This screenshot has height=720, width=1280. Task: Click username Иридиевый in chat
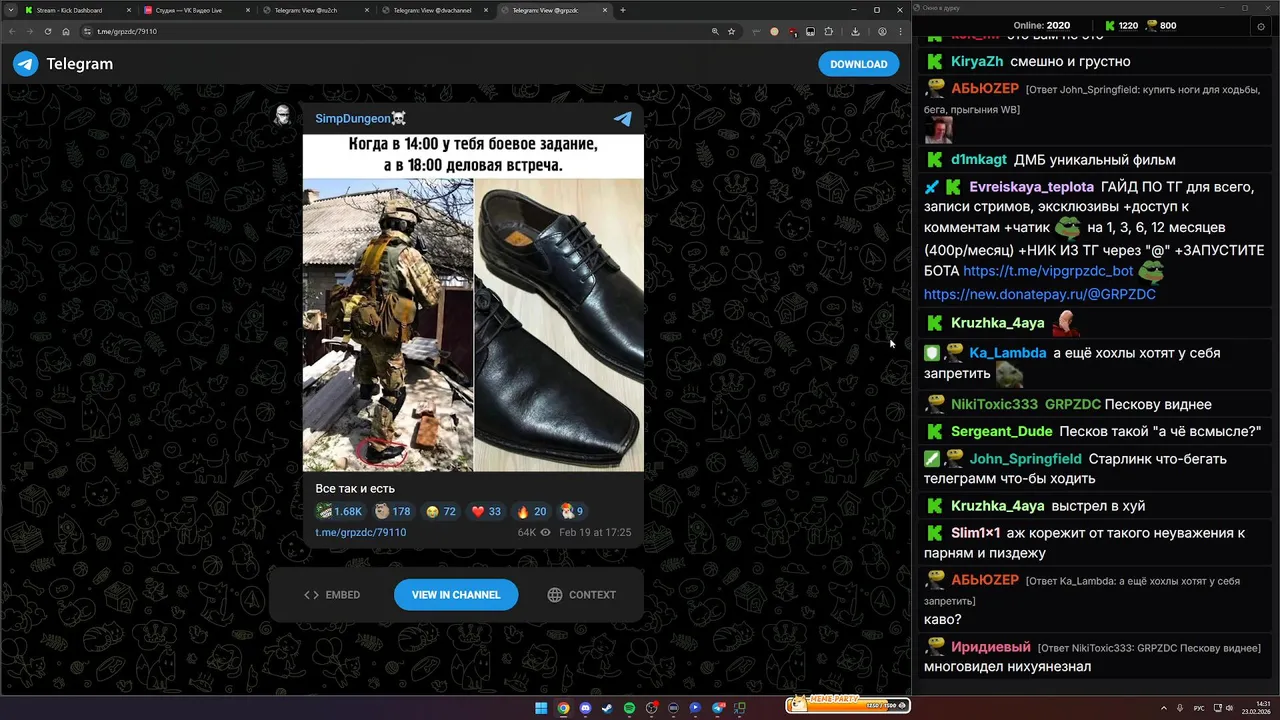pos(991,647)
